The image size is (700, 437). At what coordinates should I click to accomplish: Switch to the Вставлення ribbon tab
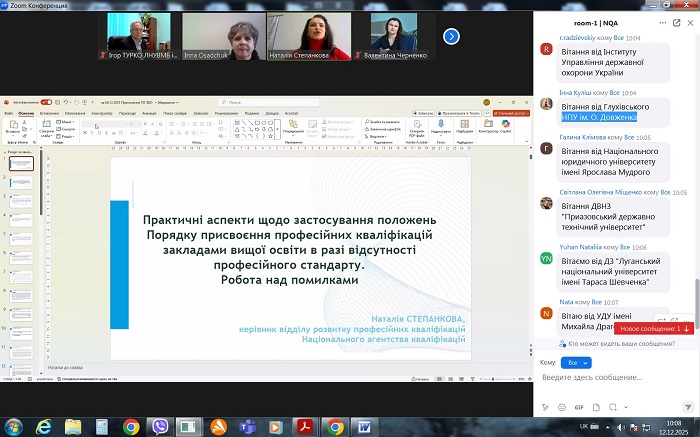pos(48,113)
